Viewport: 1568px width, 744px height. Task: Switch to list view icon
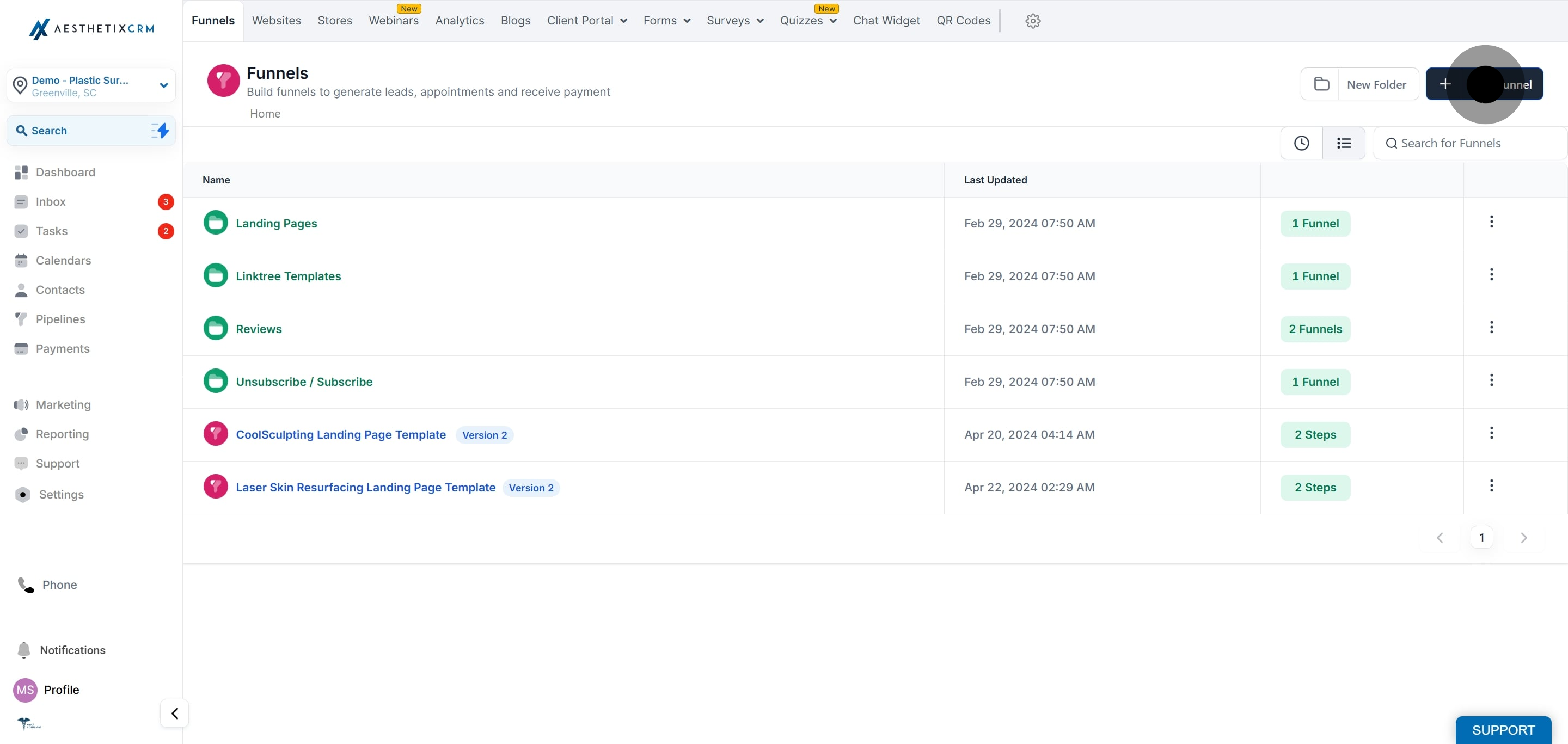[x=1343, y=143]
